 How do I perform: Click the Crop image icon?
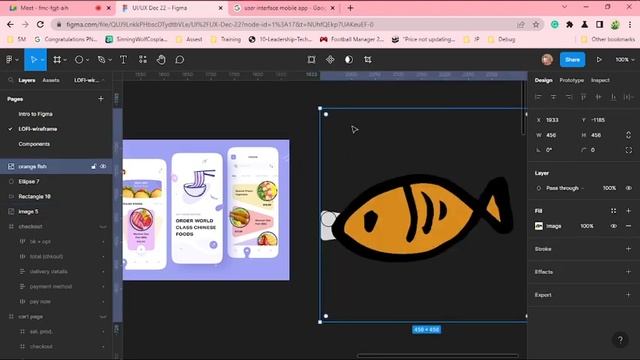(368, 60)
